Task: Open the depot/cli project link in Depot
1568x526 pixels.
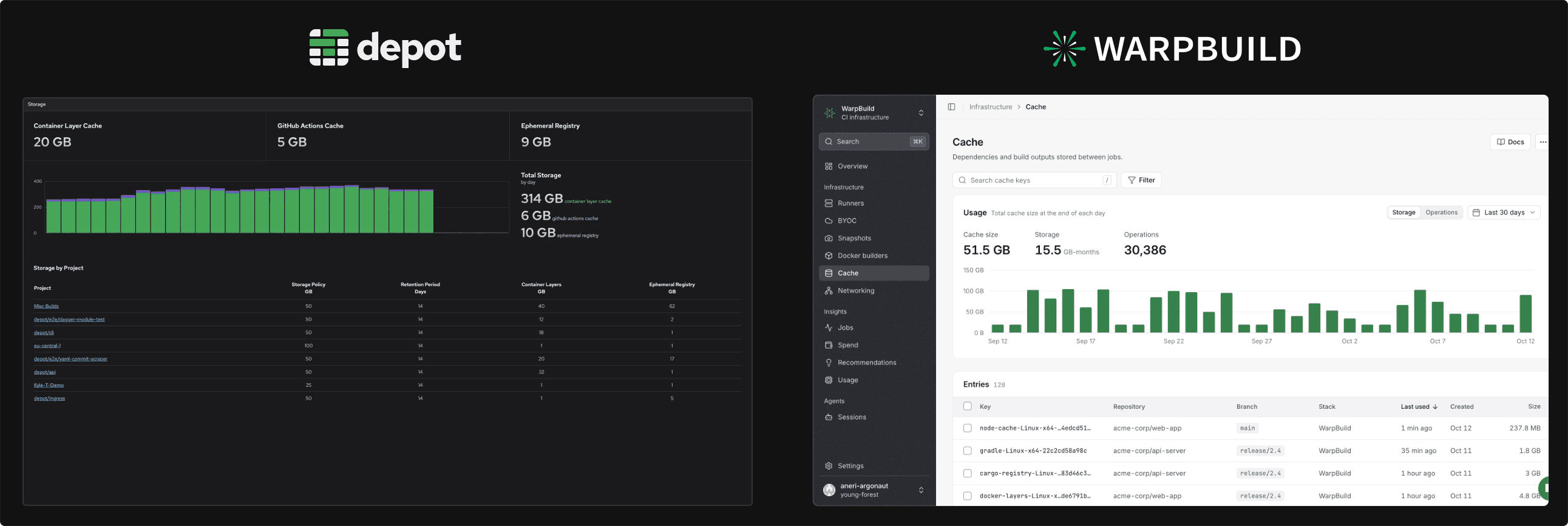Action: 44,332
